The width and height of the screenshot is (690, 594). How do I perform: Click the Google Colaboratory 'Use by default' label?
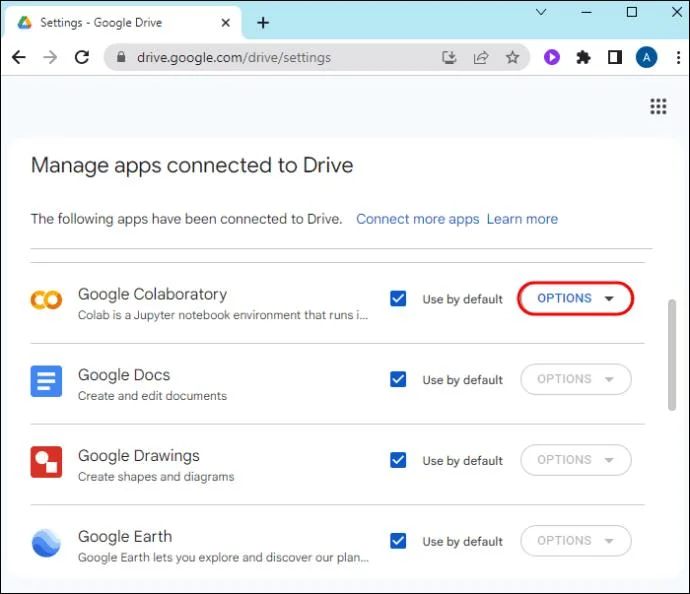click(462, 299)
